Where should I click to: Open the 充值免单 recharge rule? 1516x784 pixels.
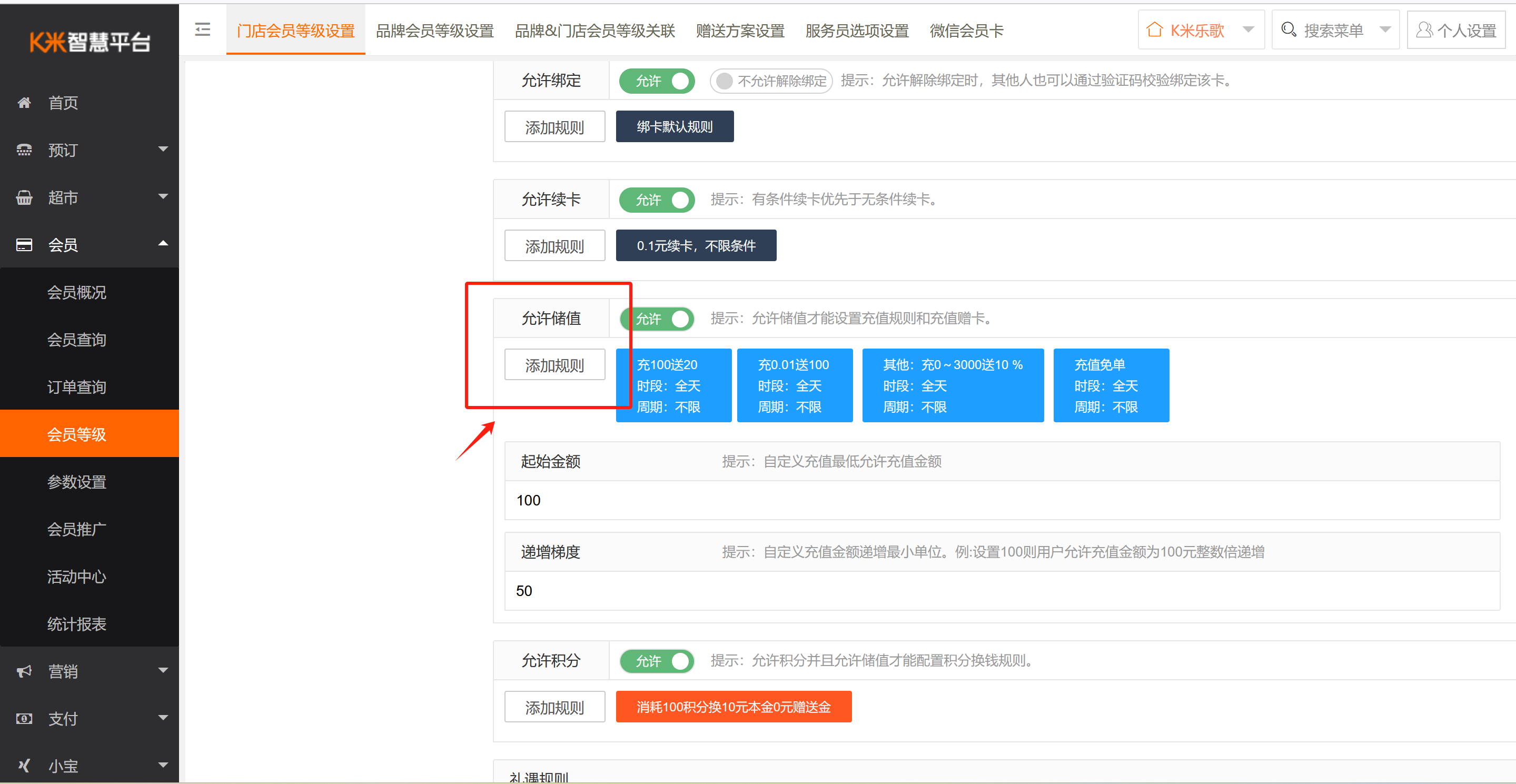point(1111,385)
